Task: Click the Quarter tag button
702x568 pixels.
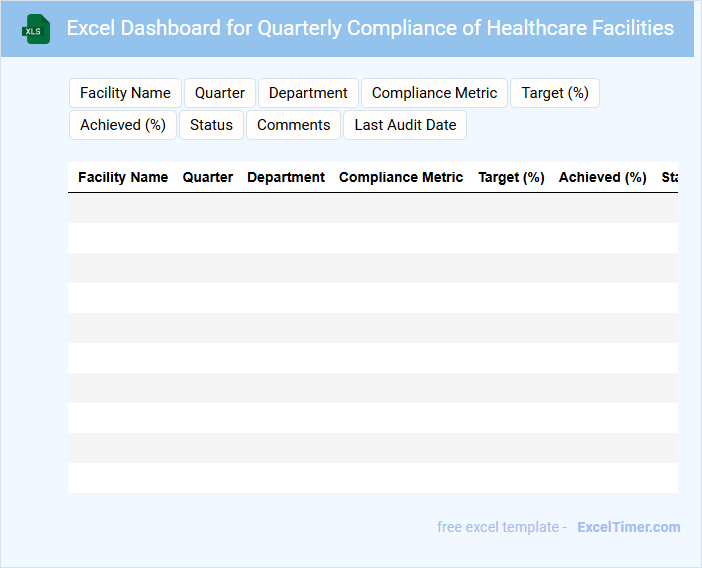Action: coord(220,93)
